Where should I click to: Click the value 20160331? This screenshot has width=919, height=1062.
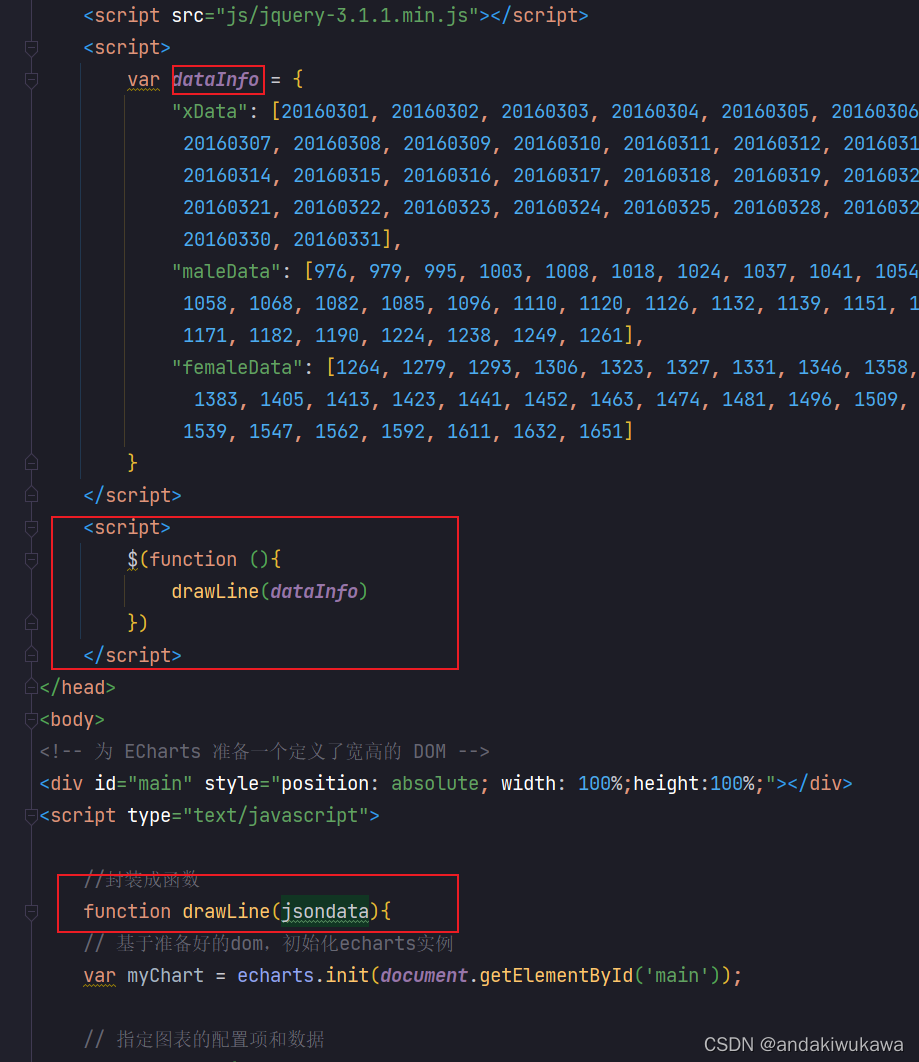pos(337,239)
